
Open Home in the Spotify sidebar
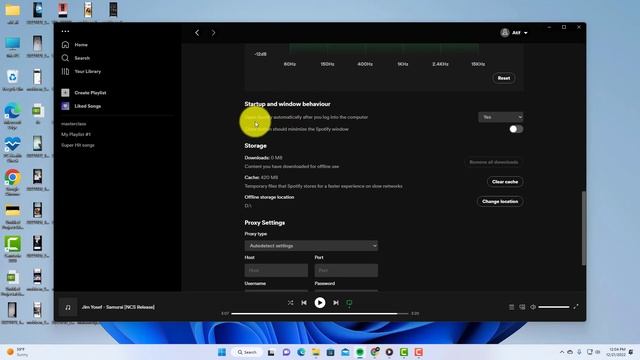[x=75, y=44]
